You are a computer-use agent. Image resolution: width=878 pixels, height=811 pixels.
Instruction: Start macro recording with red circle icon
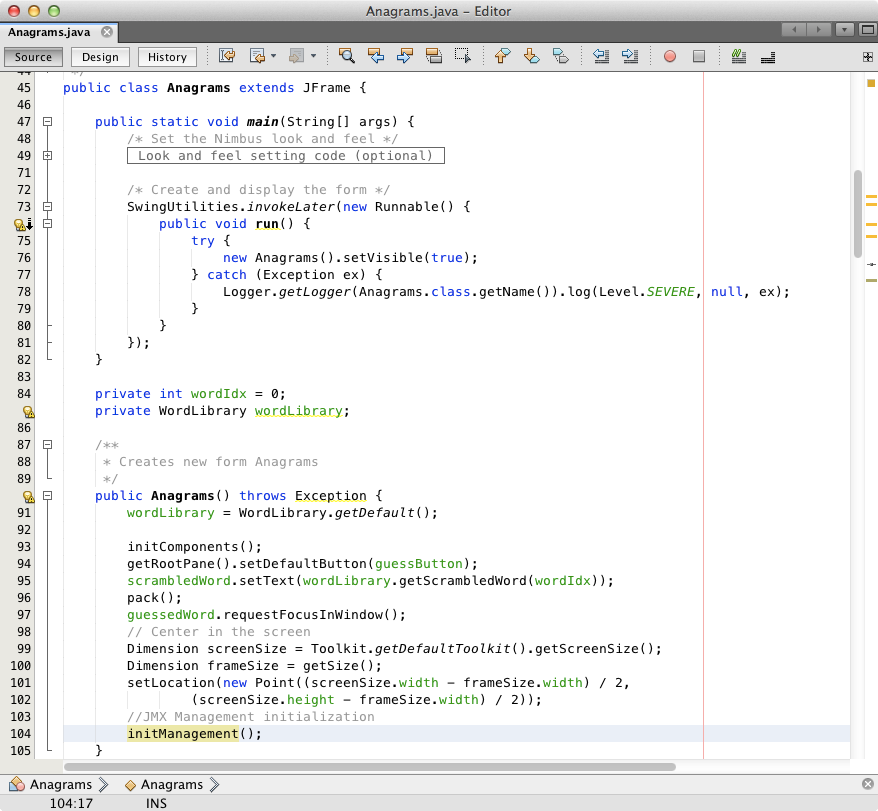click(x=670, y=57)
